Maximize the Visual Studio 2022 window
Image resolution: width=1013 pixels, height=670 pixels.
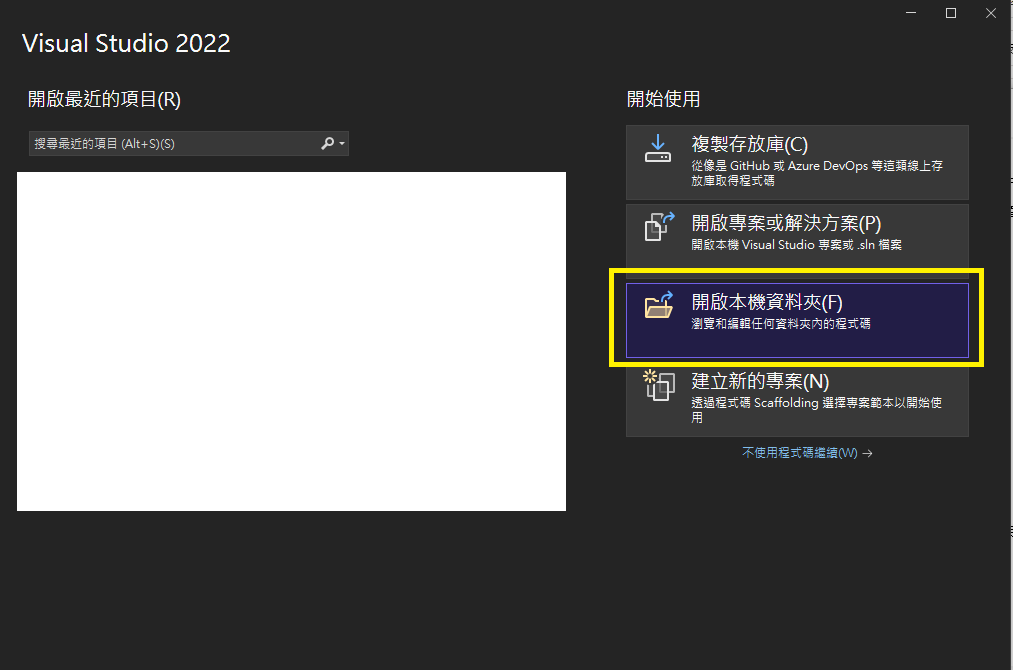pyautogui.click(x=951, y=13)
